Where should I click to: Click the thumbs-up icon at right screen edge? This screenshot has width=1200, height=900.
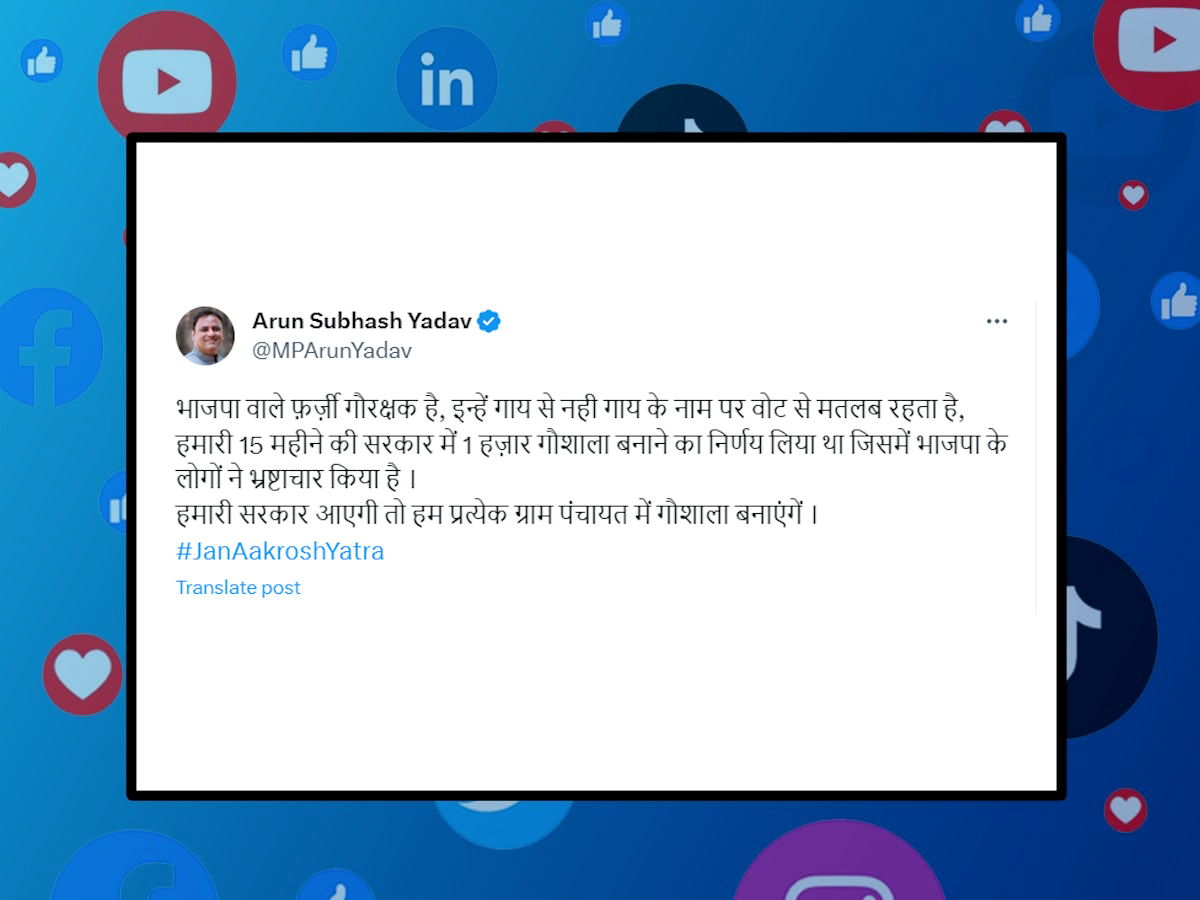point(1176,300)
